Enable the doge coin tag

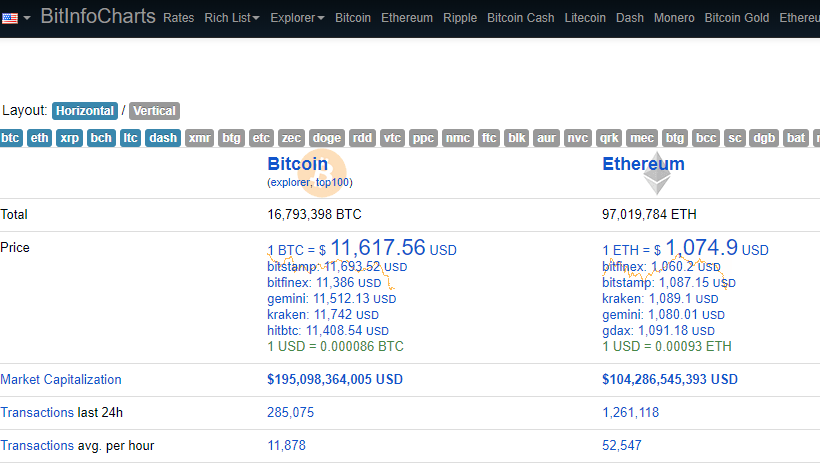(327, 138)
